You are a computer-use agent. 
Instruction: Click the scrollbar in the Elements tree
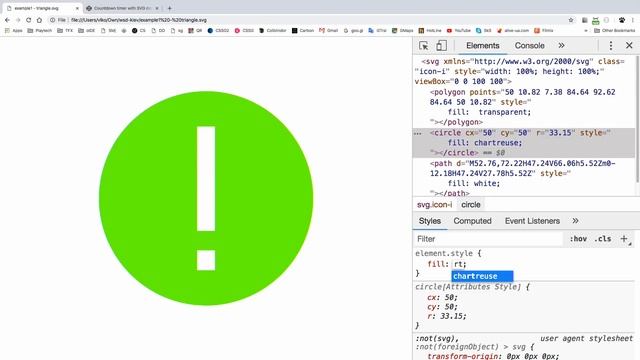(637, 119)
